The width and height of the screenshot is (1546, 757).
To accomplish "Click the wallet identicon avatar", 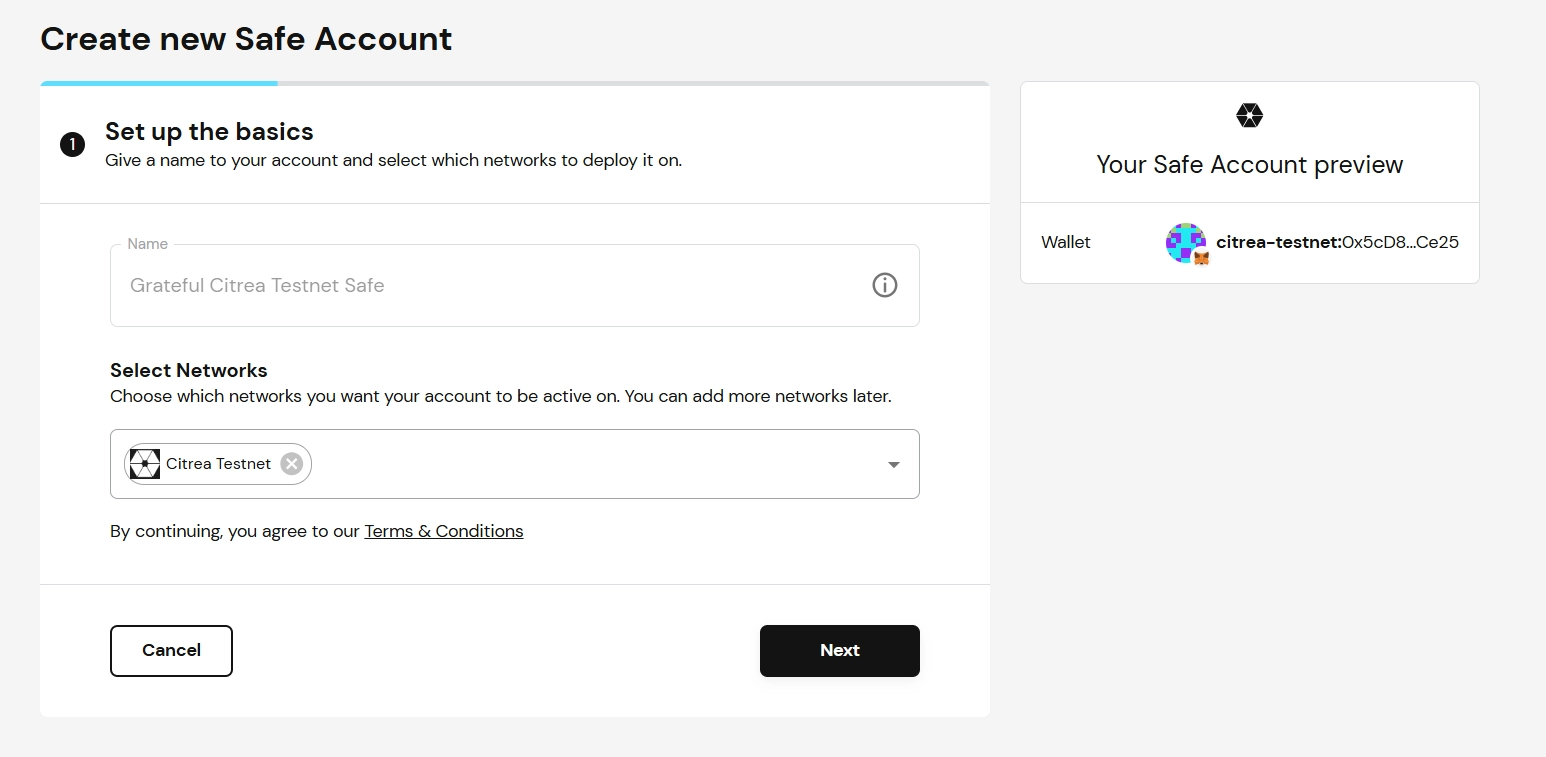I will pyautogui.click(x=1184, y=241).
